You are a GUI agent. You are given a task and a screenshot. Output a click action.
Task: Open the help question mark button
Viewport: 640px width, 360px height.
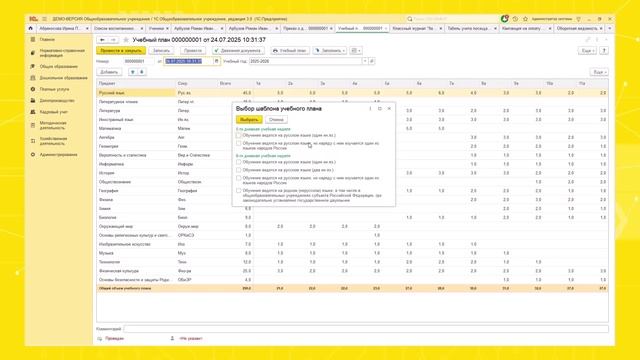click(x=604, y=51)
